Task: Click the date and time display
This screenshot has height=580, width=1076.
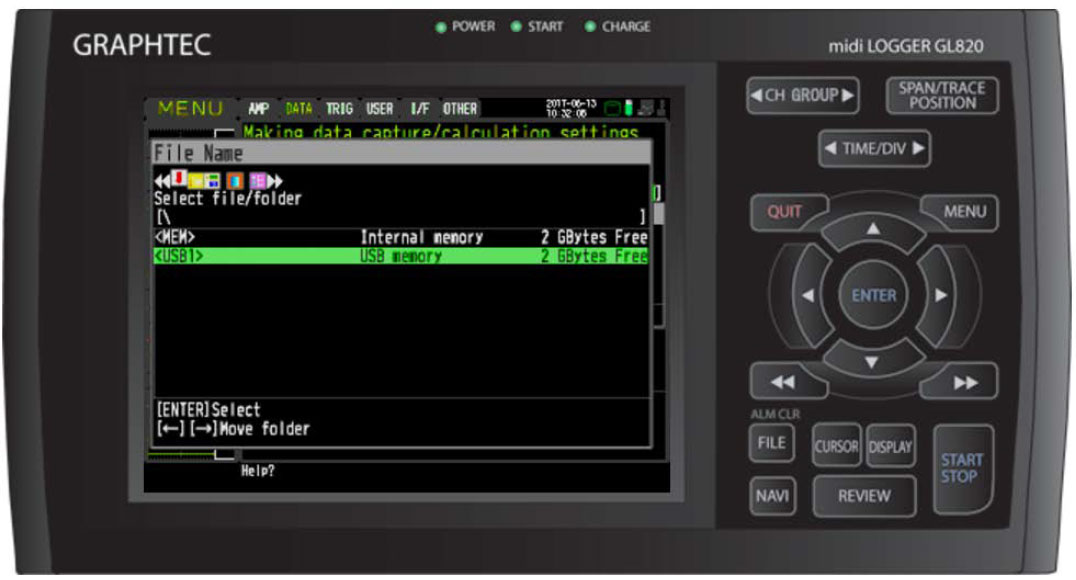Action: [x=571, y=108]
